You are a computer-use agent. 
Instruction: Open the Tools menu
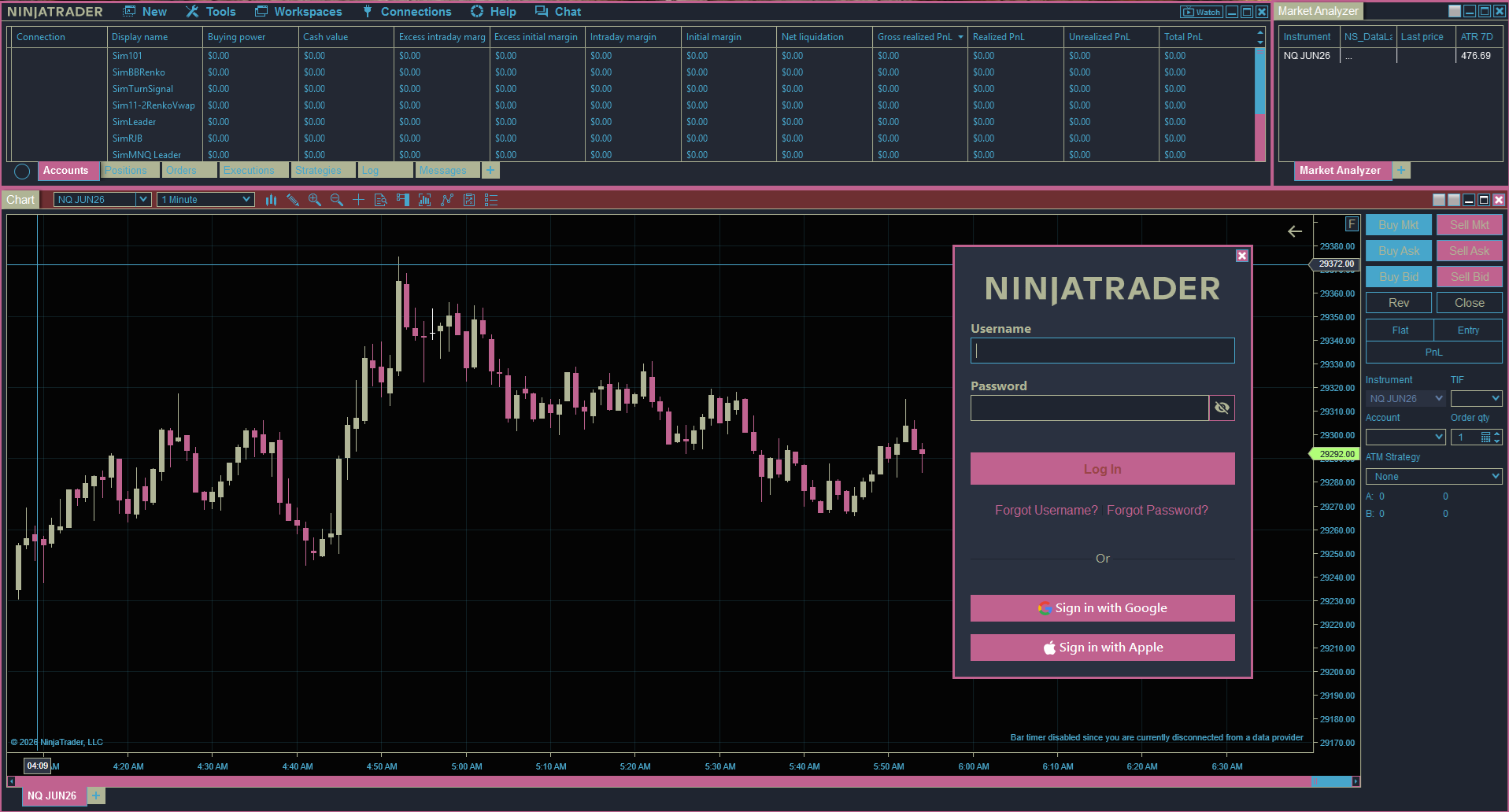pyautogui.click(x=211, y=12)
